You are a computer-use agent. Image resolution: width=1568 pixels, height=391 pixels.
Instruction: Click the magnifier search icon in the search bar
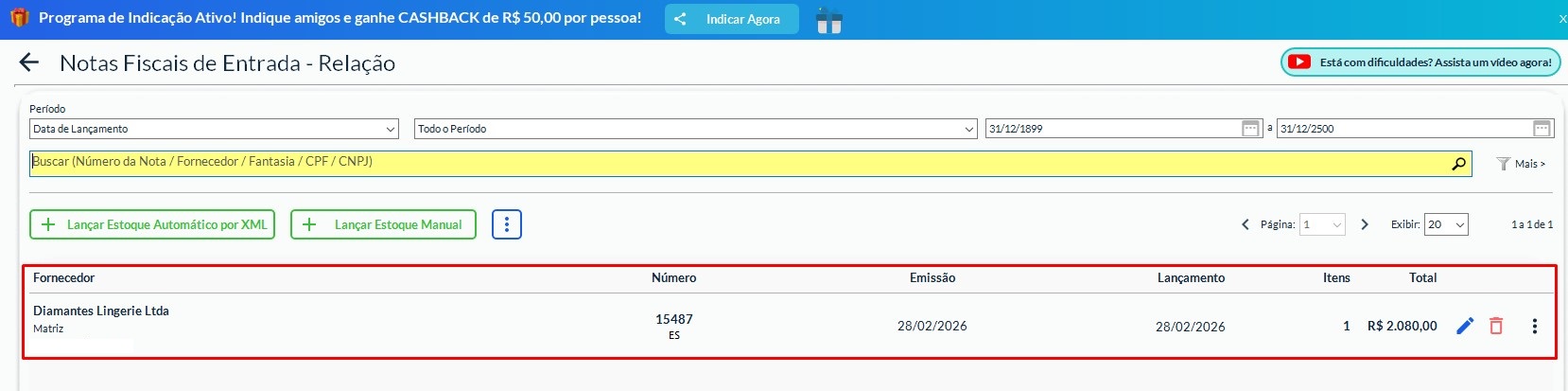tap(1458, 164)
